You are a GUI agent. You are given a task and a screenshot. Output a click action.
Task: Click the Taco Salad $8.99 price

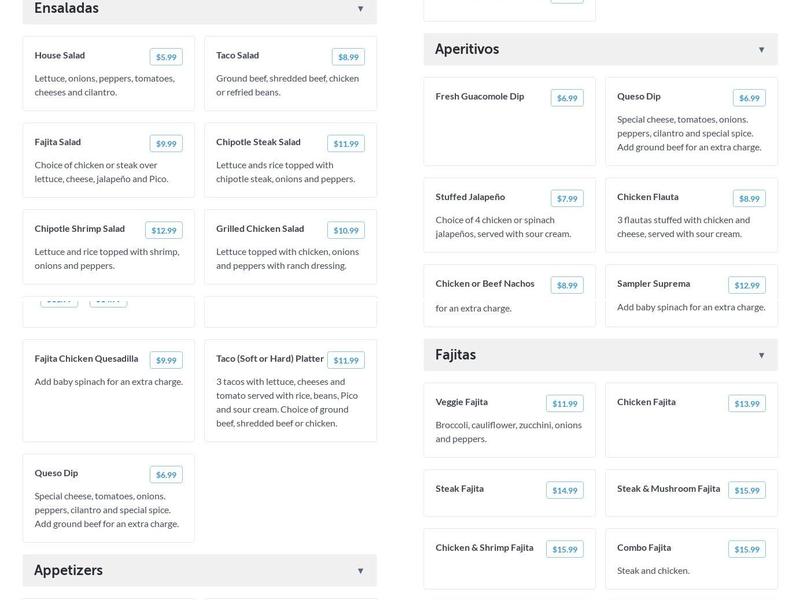[x=348, y=57]
